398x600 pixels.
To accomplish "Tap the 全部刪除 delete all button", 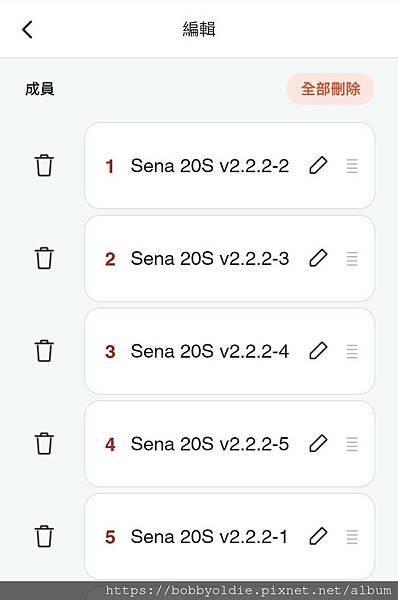I will click(330, 89).
